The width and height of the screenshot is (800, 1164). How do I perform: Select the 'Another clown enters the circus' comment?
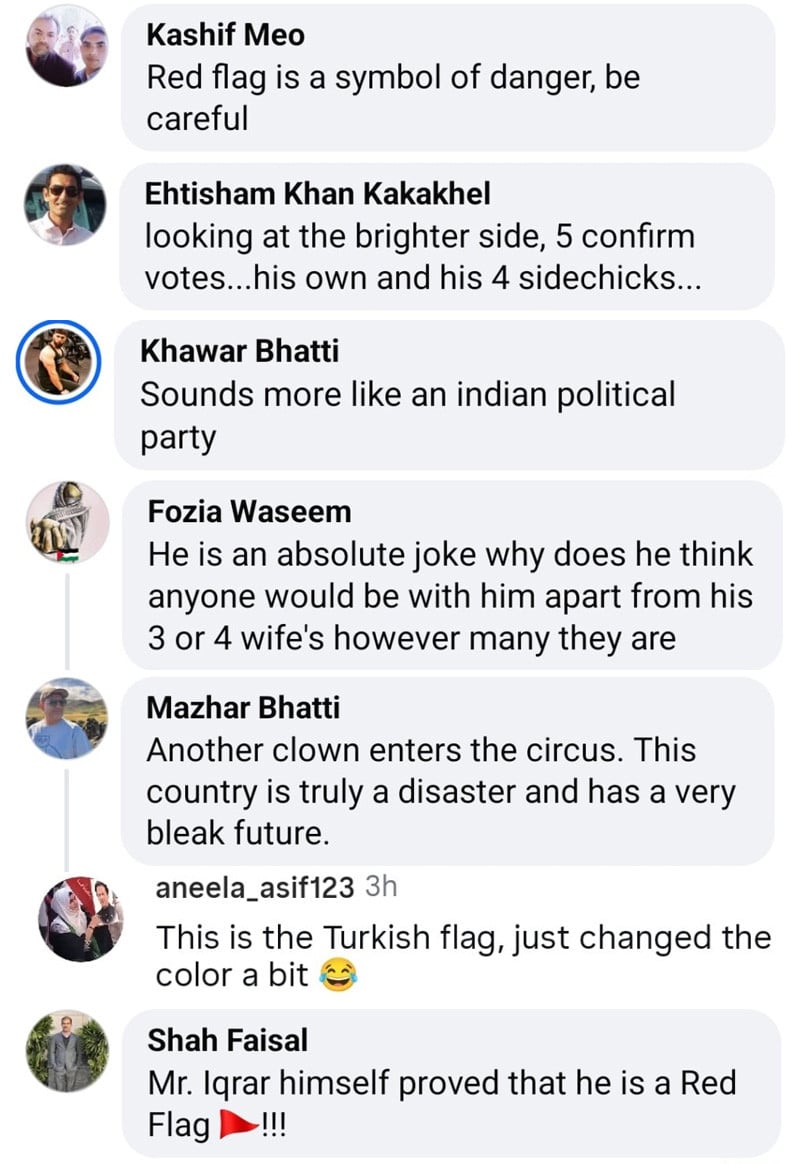[x=440, y=791]
